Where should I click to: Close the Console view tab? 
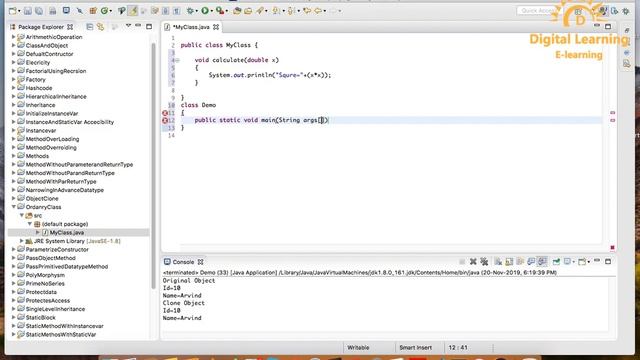tap(200, 262)
